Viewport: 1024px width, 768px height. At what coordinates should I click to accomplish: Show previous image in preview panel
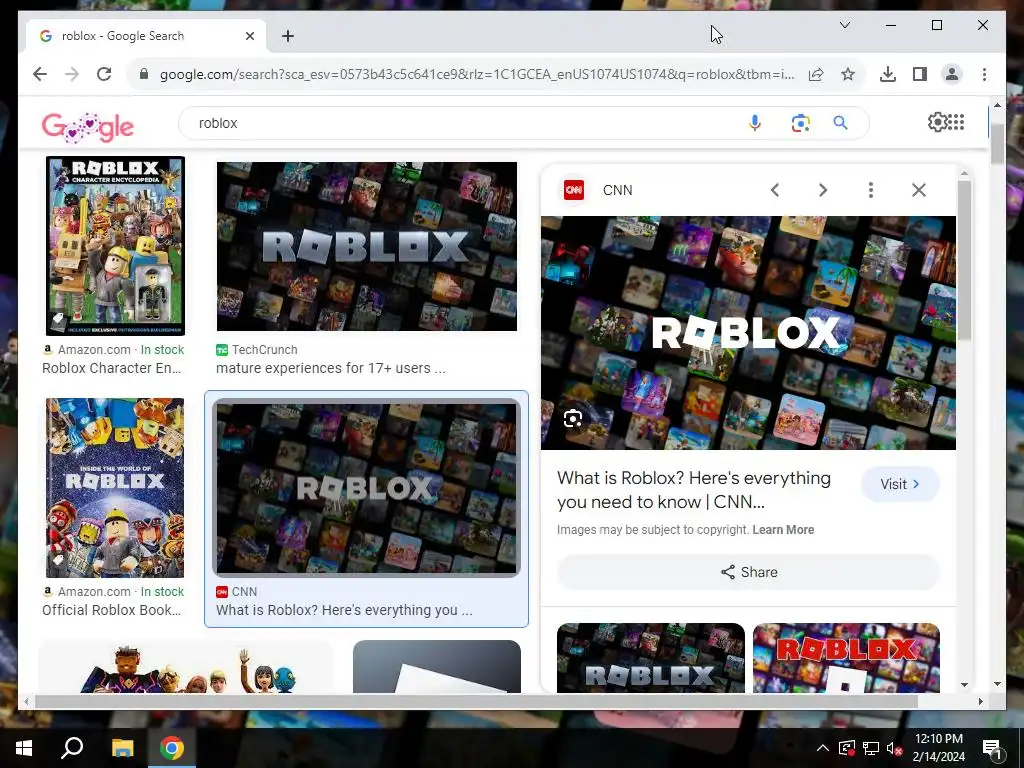point(775,190)
